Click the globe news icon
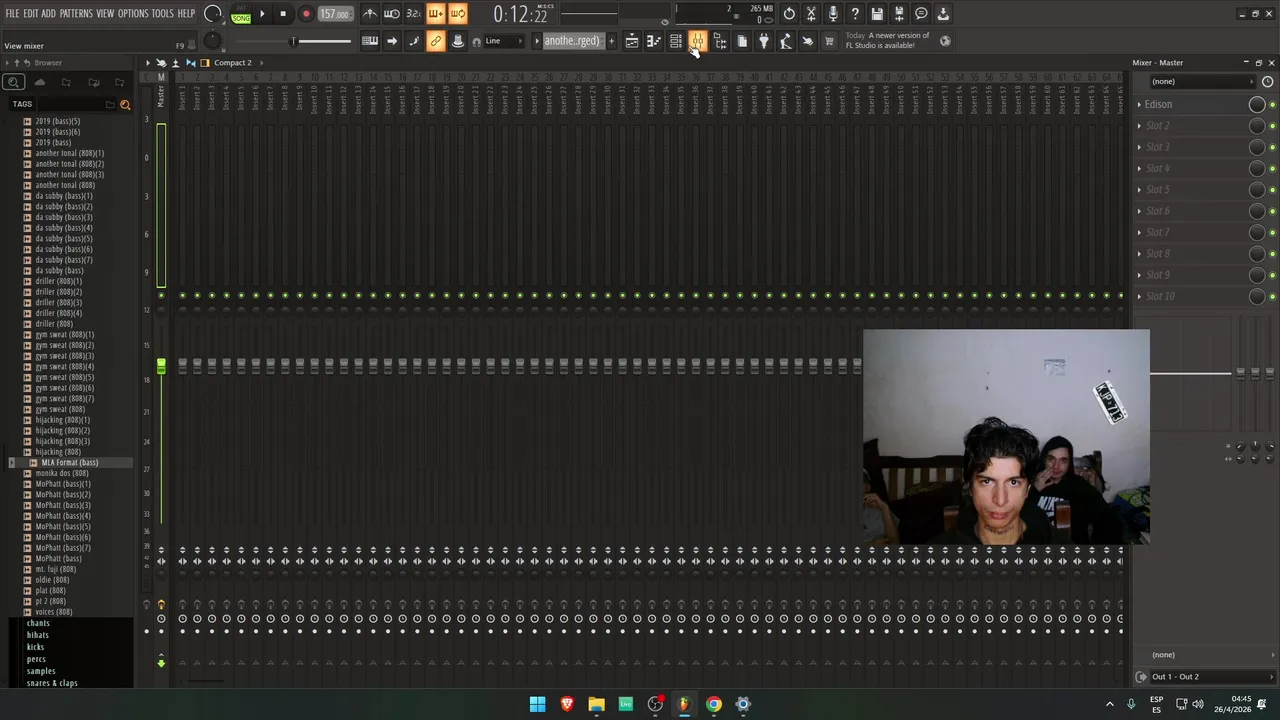1280x720 pixels. pyautogui.click(x=945, y=41)
